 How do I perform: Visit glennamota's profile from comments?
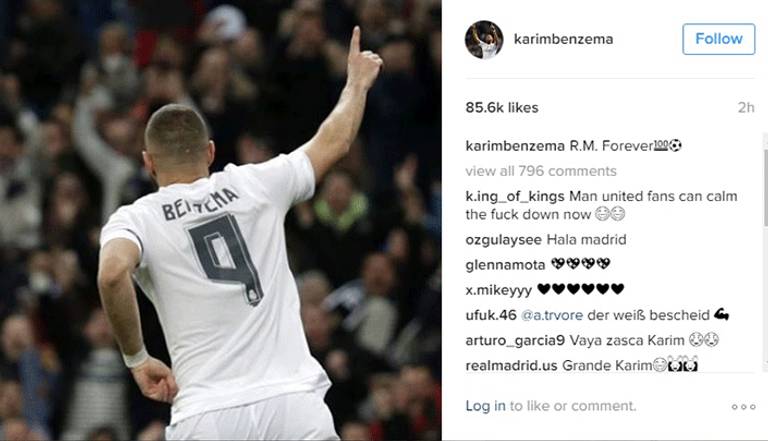coord(505,265)
